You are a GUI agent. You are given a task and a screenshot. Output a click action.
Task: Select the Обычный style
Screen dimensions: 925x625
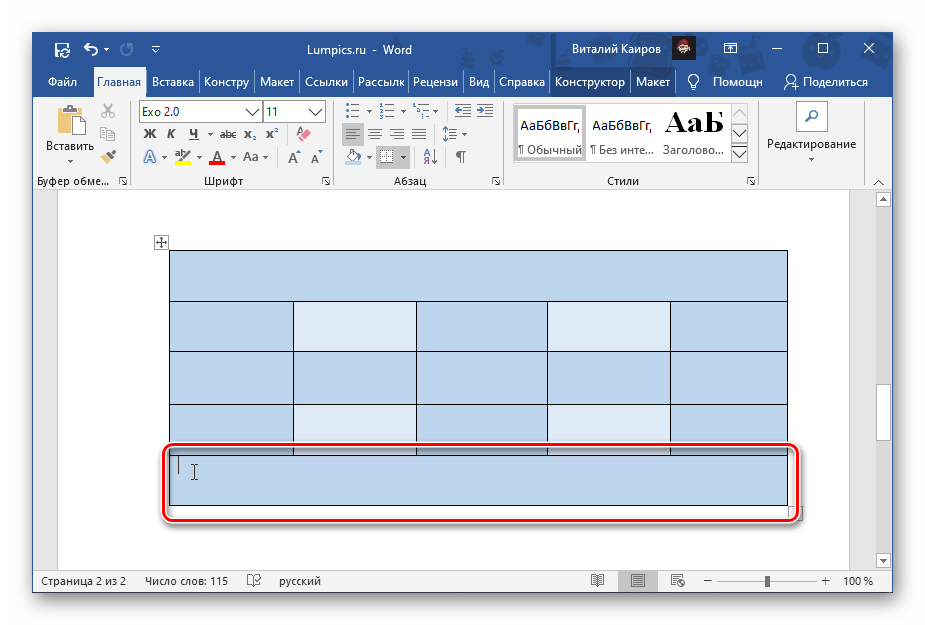coord(550,133)
